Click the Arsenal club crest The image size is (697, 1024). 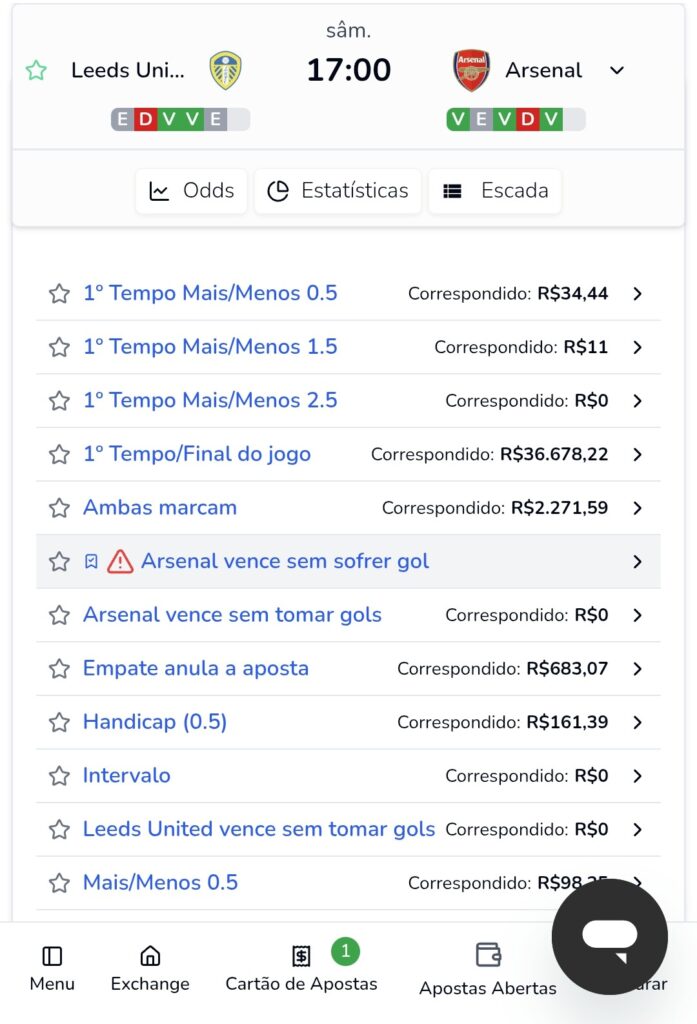(x=470, y=70)
